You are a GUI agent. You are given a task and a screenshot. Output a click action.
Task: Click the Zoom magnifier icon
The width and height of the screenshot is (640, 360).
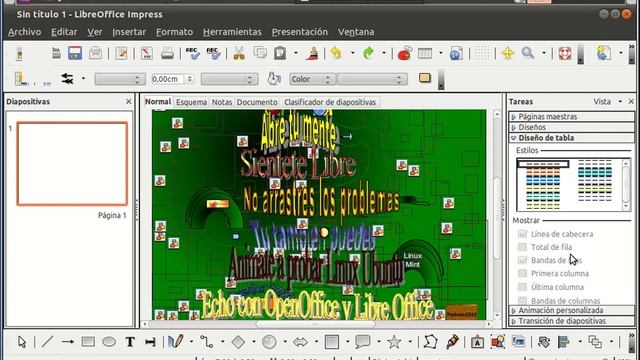[528, 53]
